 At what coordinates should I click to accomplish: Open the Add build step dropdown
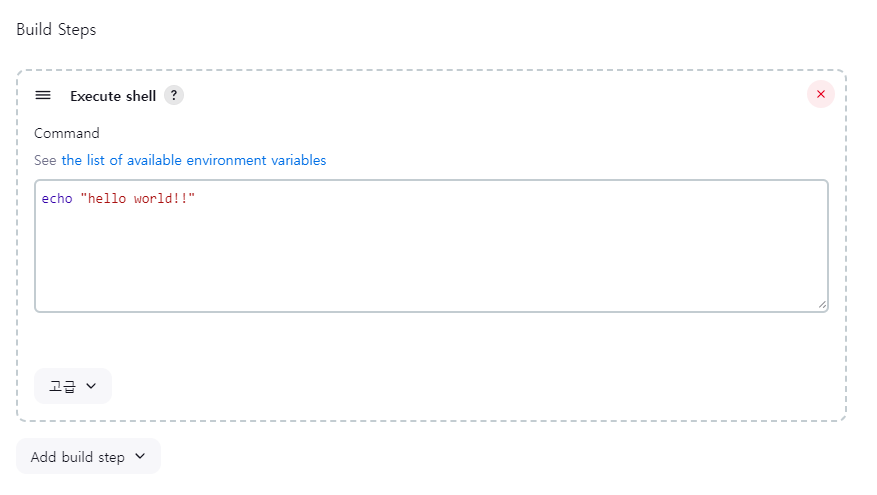[x=88, y=456]
